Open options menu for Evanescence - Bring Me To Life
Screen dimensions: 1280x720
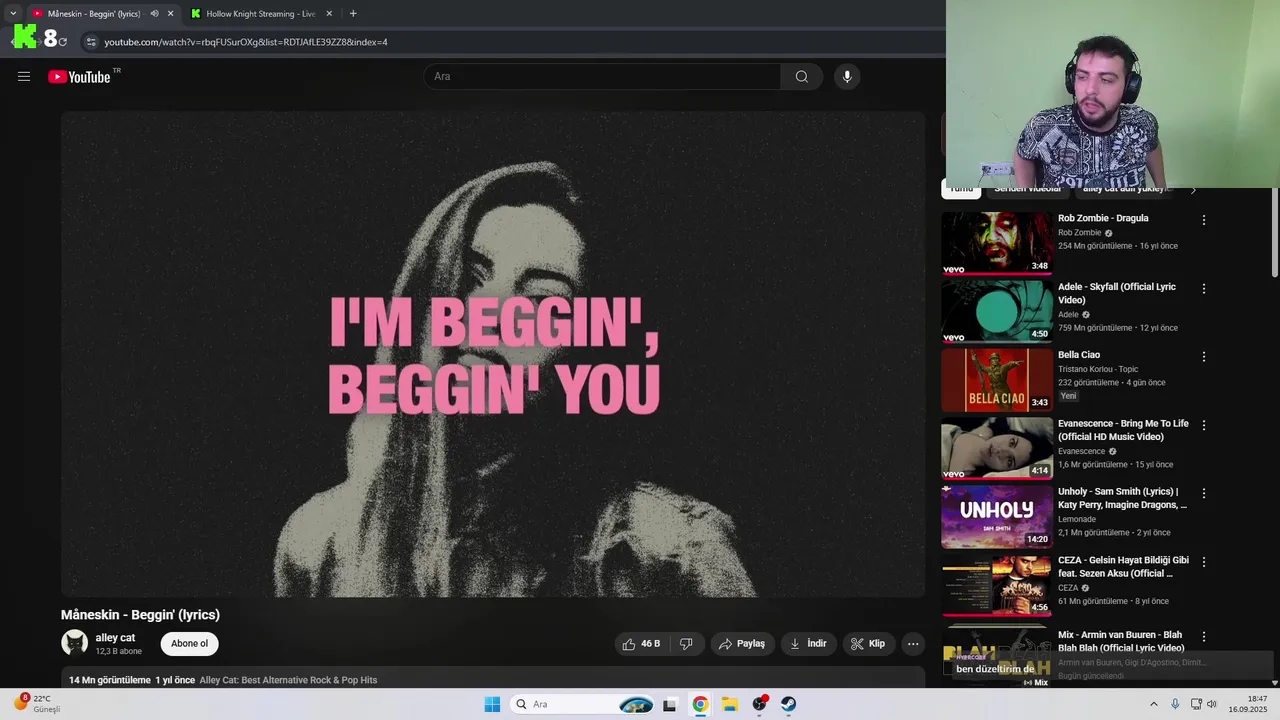click(1204, 426)
